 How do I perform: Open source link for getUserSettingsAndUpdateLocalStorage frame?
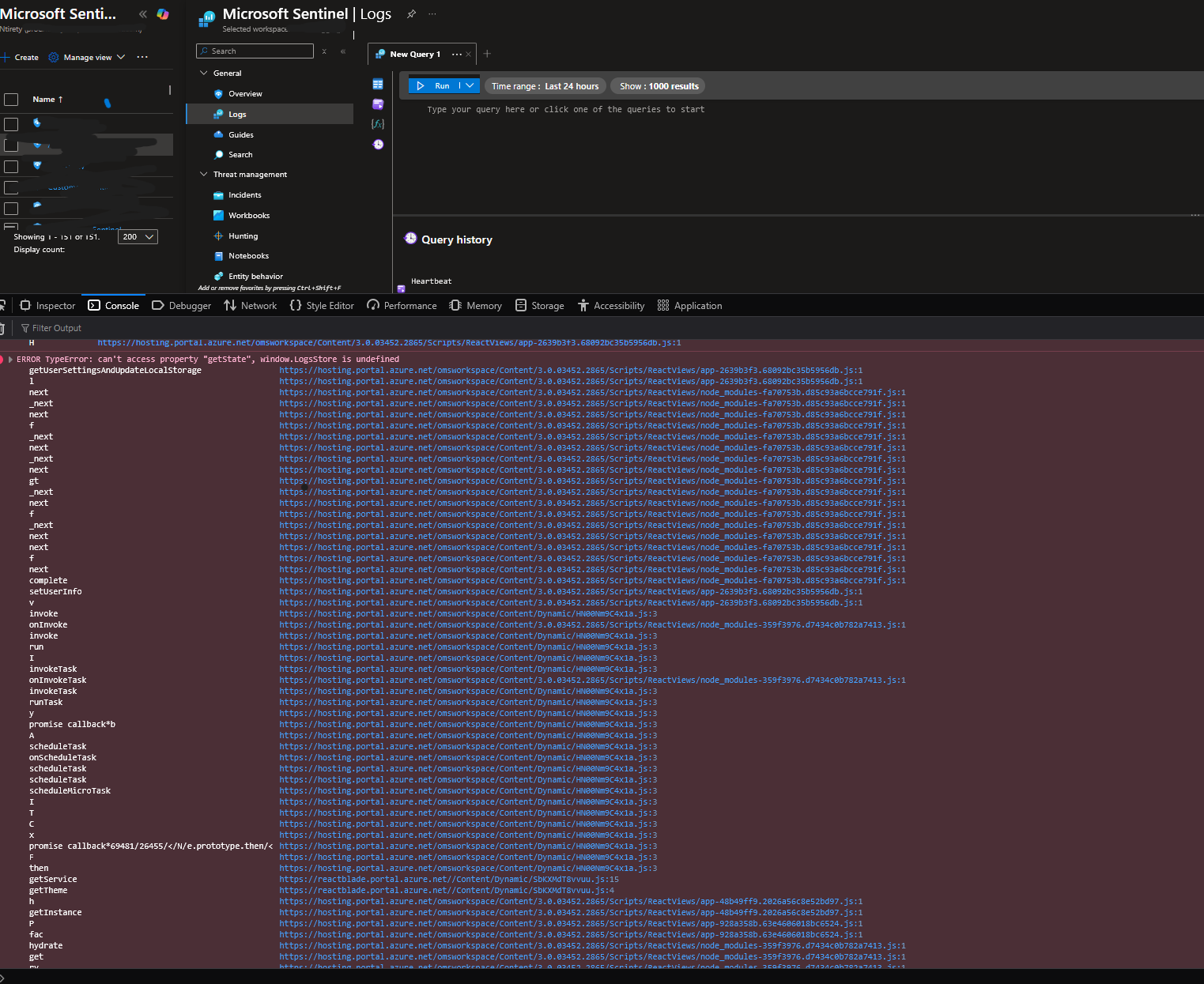[x=571, y=370]
